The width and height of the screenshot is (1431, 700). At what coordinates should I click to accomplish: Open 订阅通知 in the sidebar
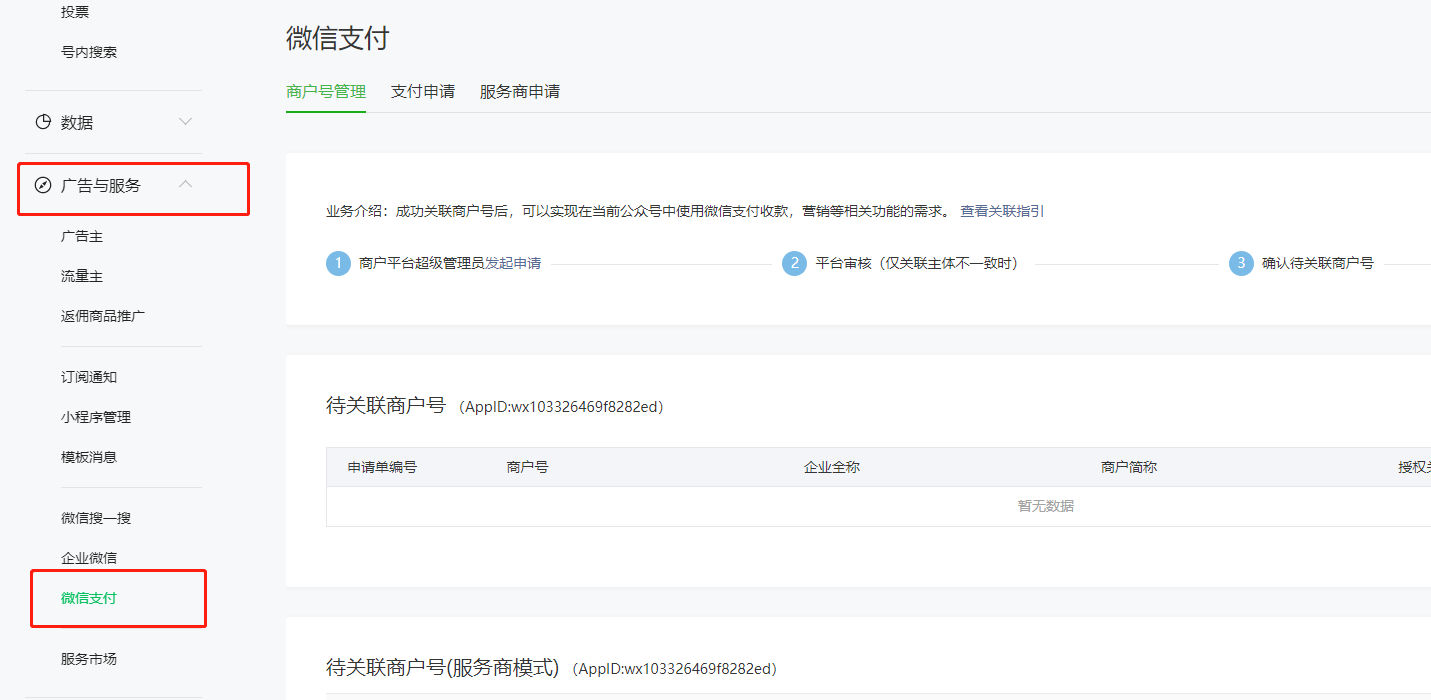click(89, 377)
